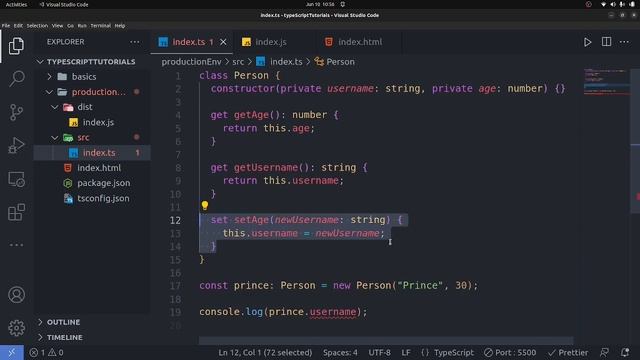Open the remote window indicator
Image resolution: width=640 pixels, height=360 pixels.
click(x=12, y=352)
